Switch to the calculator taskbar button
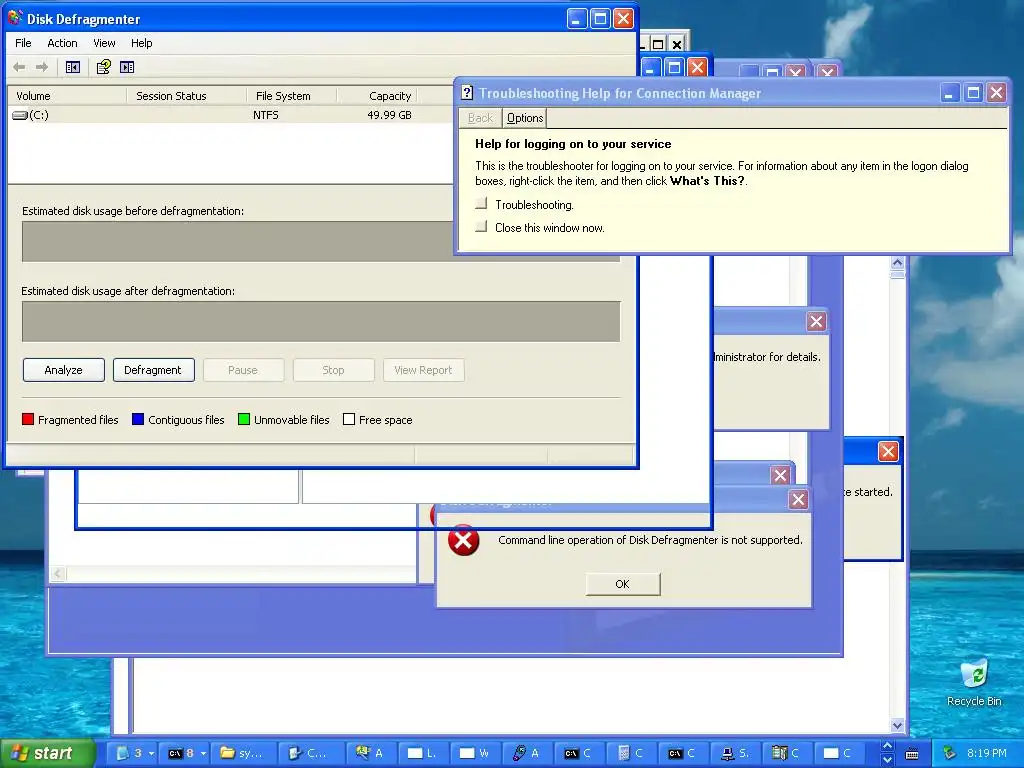The image size is (1024, 768). (632, 753)
